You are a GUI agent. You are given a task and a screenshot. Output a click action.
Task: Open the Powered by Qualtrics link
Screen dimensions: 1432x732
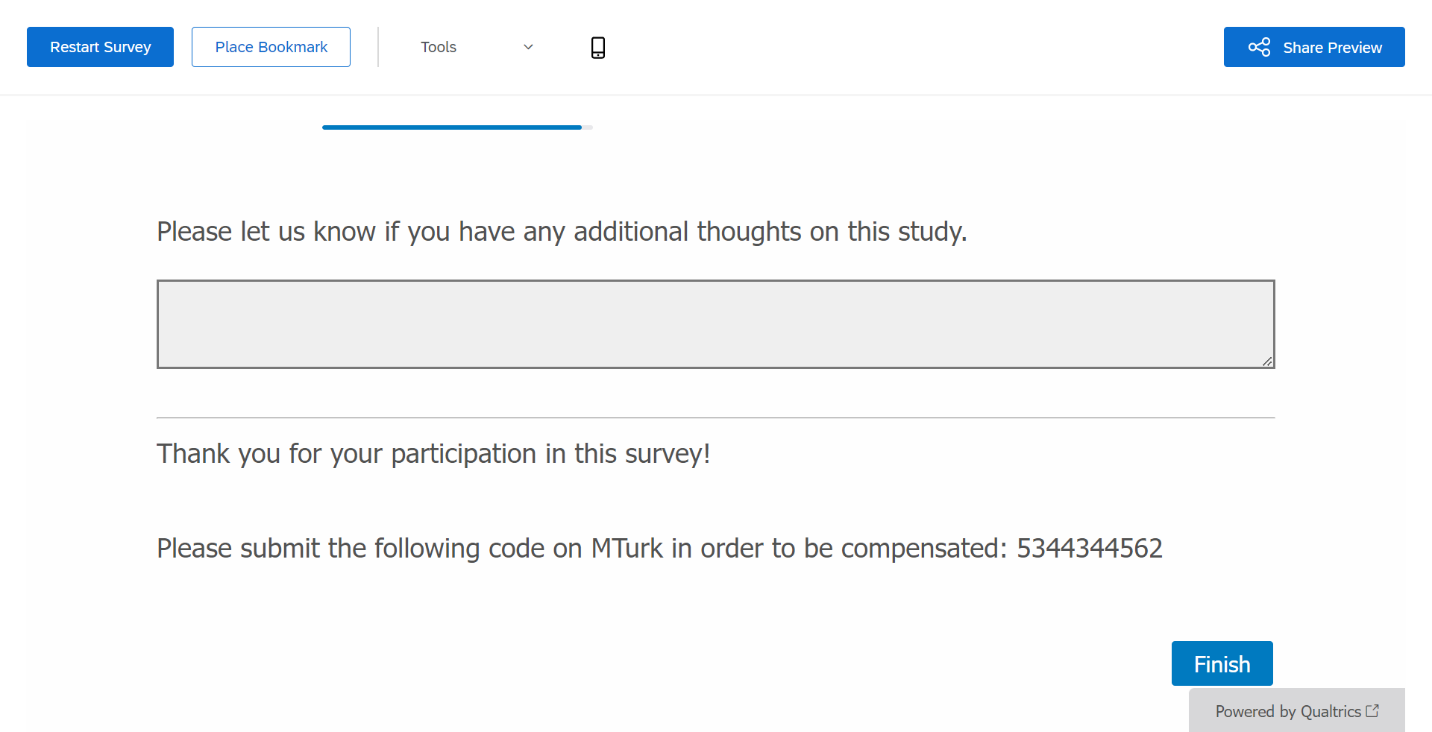(1288, 711)
